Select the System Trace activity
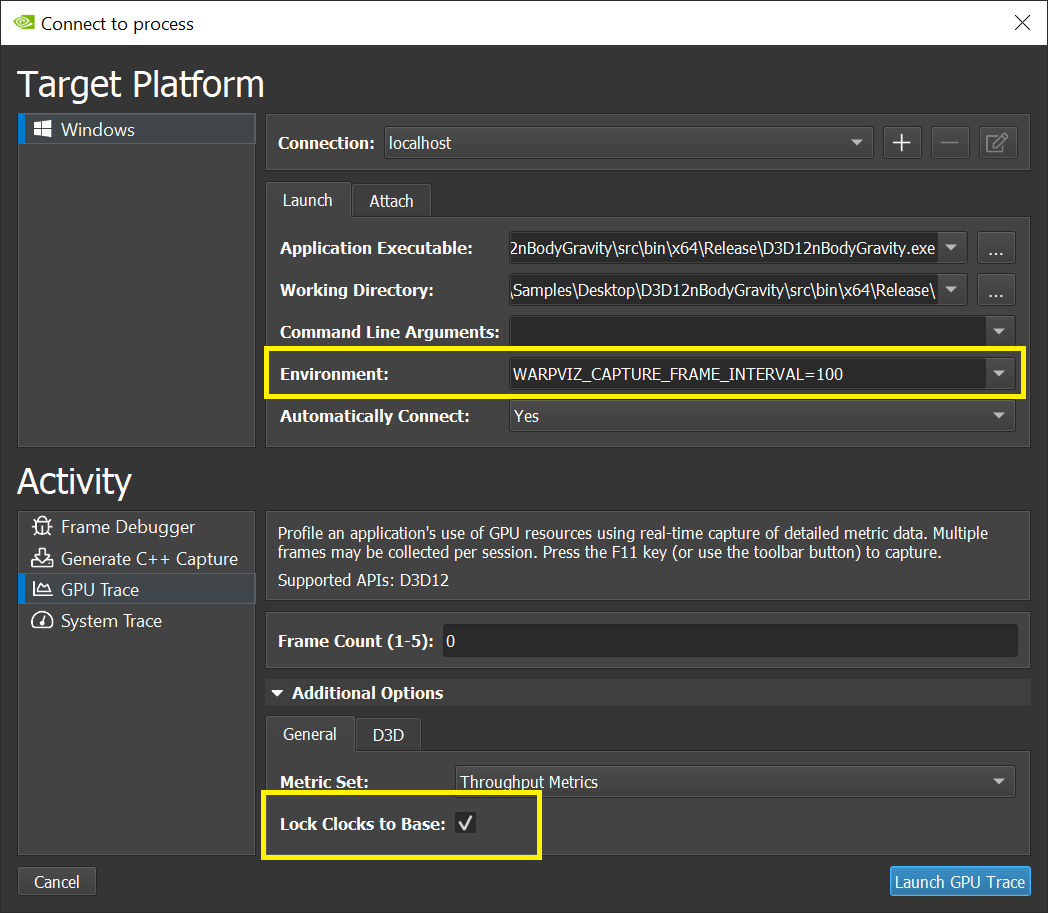1048x913 pixels. point(110,621)
